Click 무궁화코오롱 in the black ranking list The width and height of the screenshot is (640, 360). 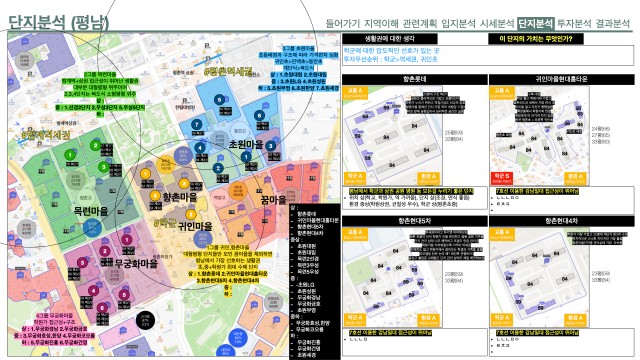click(310, 329)
